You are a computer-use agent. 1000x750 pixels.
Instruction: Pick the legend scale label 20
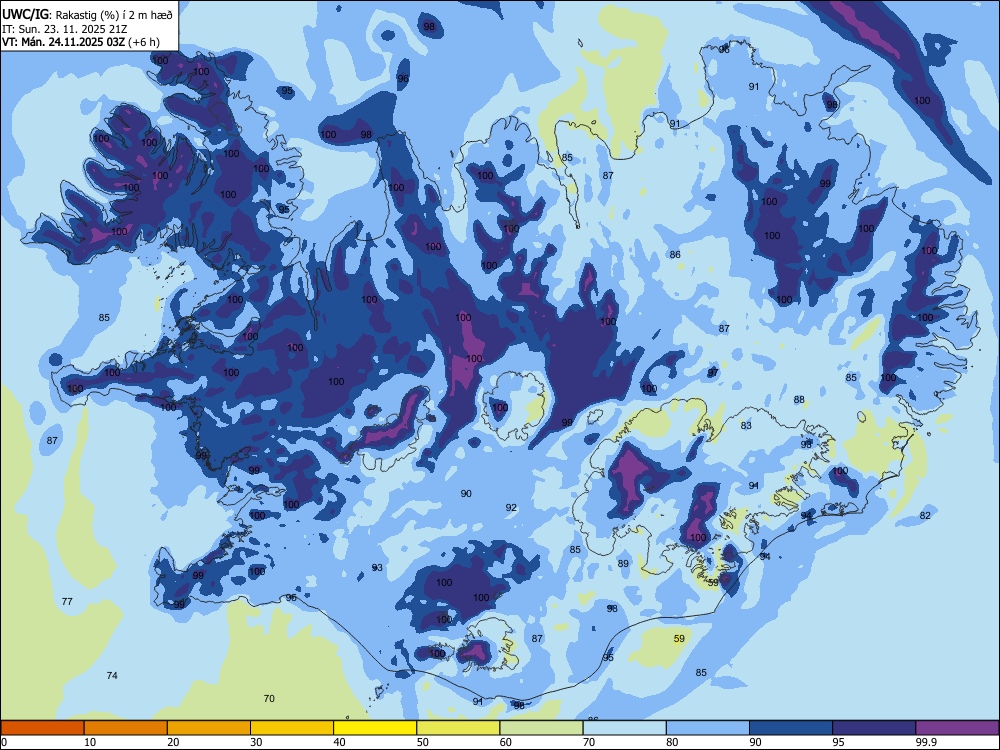pos(173,742)
